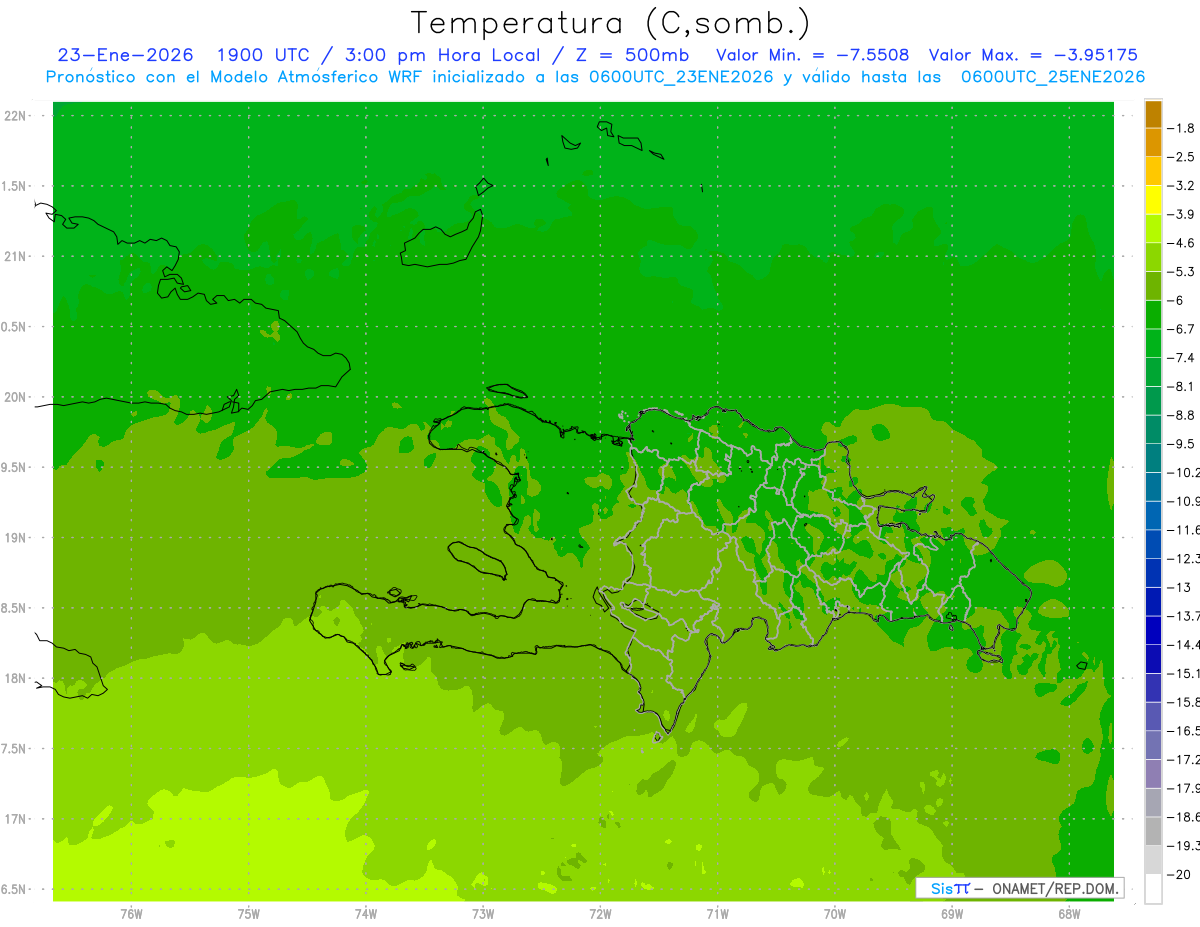Viewport: 1200px width, 927px height.
Task: Pick the amber swatch between -2.5 and -3.2
Action: tap(1153, 172)
